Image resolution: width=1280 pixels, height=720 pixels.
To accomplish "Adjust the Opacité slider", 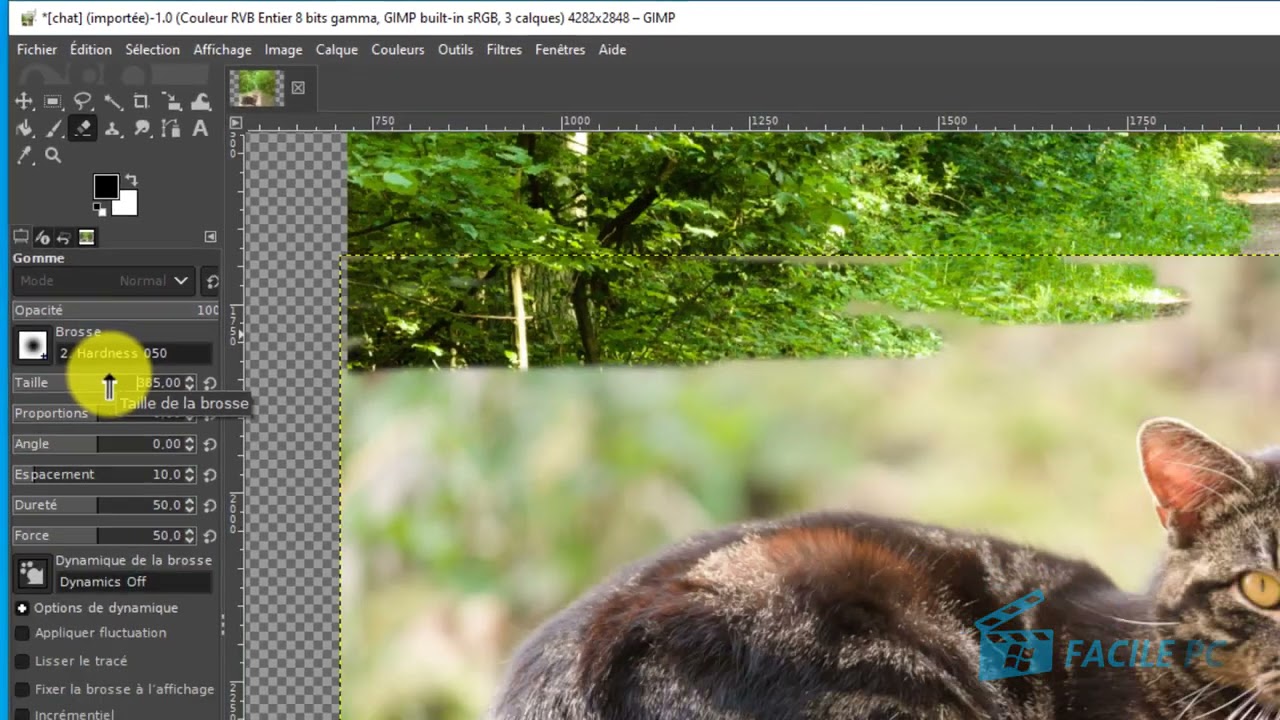I will pos(116,310).
